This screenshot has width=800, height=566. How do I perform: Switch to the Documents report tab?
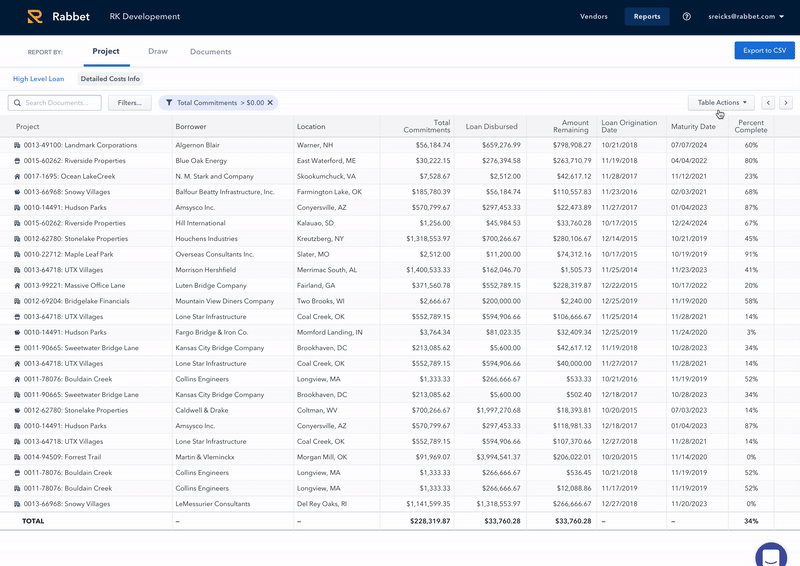click(x=210, y=52)
